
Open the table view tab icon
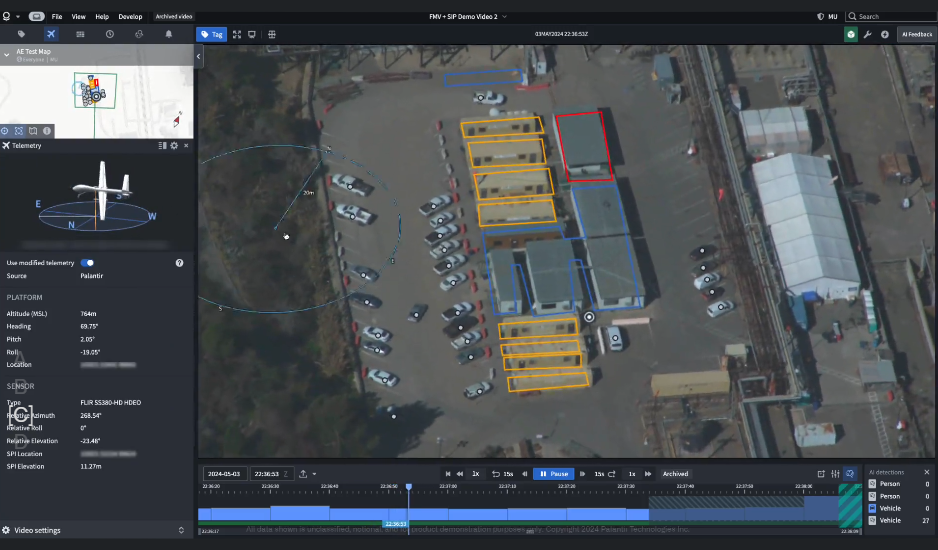pos(80,34)
